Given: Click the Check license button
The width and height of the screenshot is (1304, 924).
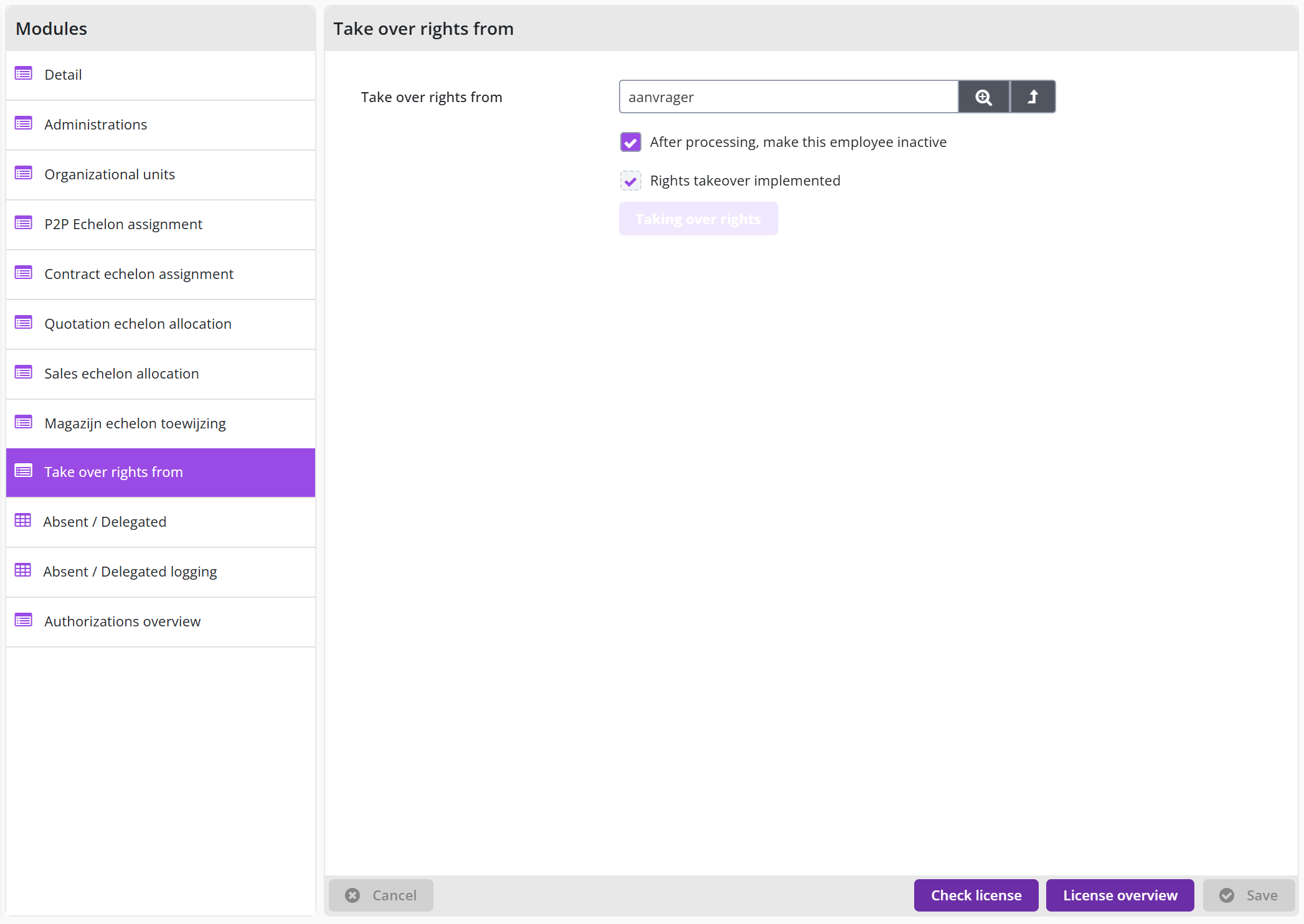Looking at the screenshot, I should coord(976,895).
